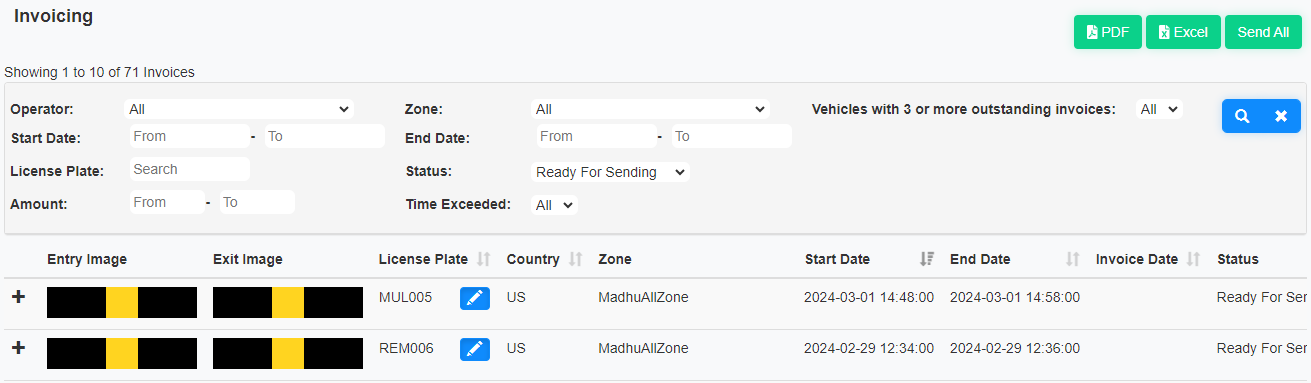
Task: Edit license plate MUL005 with pencil icon
Action: pos(475,297)
